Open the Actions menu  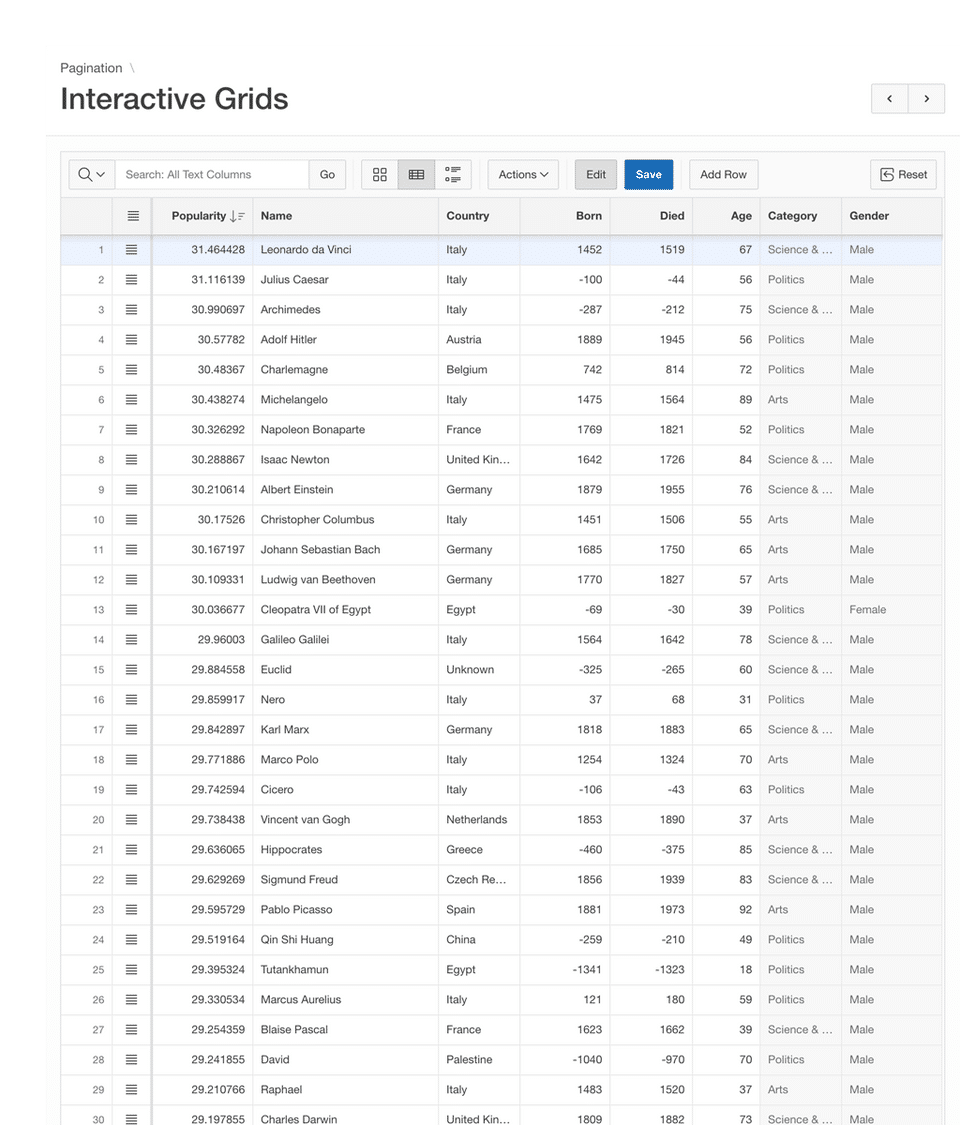click(x=523, y=174)
